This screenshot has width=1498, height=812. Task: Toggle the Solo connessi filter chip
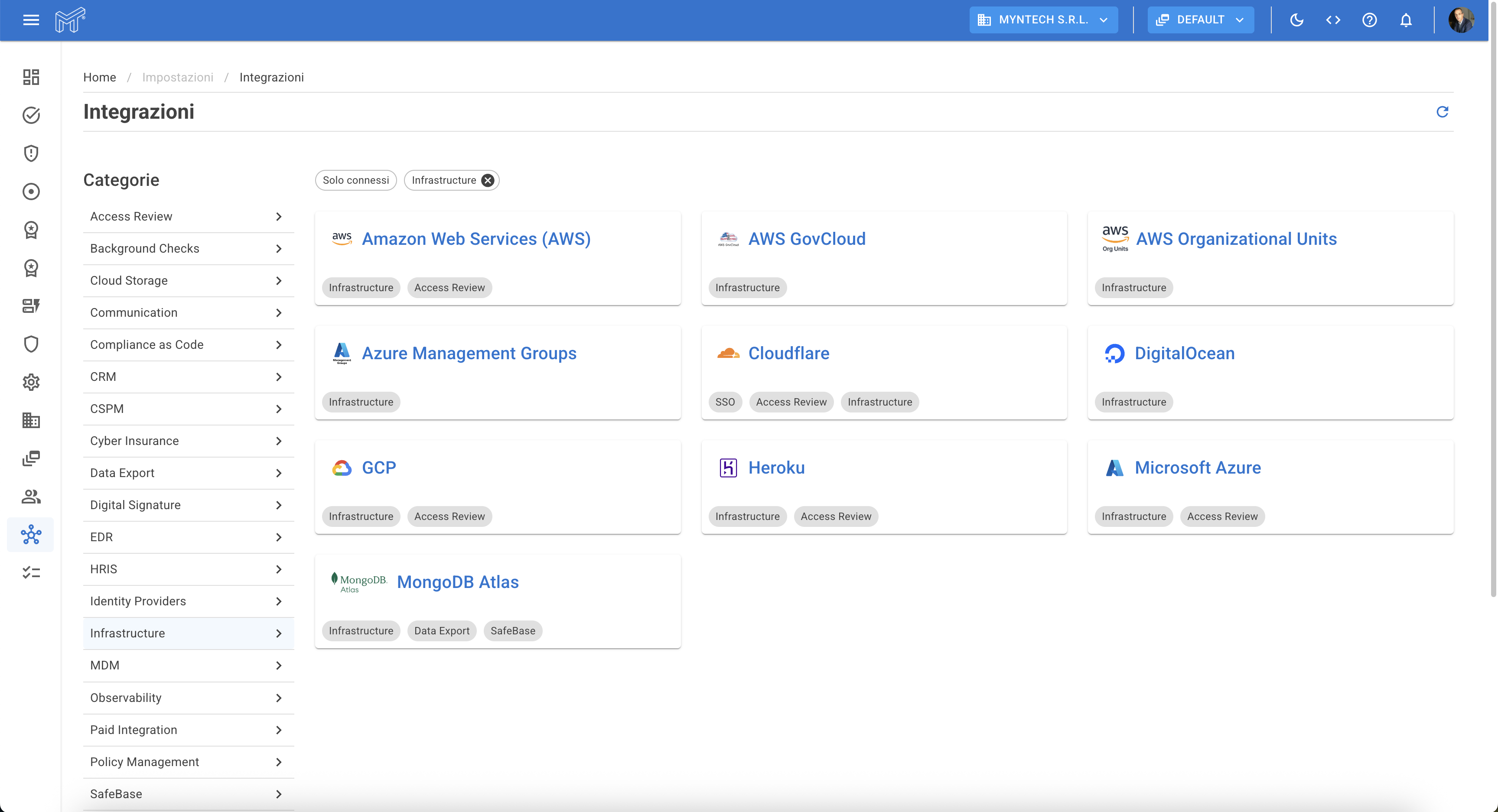pyautogui.click(x=356, y=180)
